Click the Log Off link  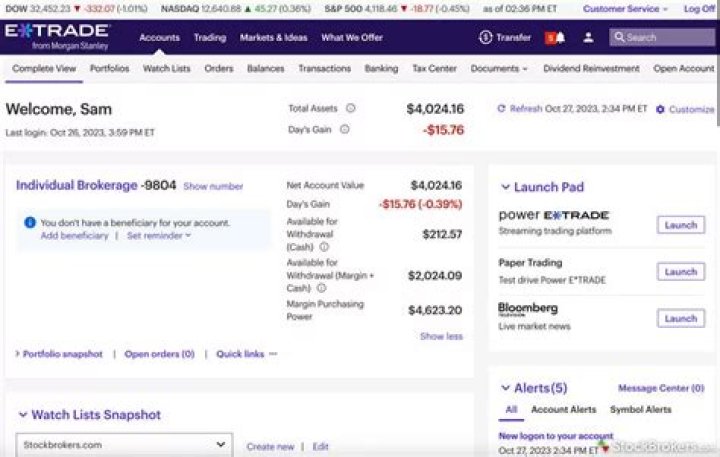699,9
